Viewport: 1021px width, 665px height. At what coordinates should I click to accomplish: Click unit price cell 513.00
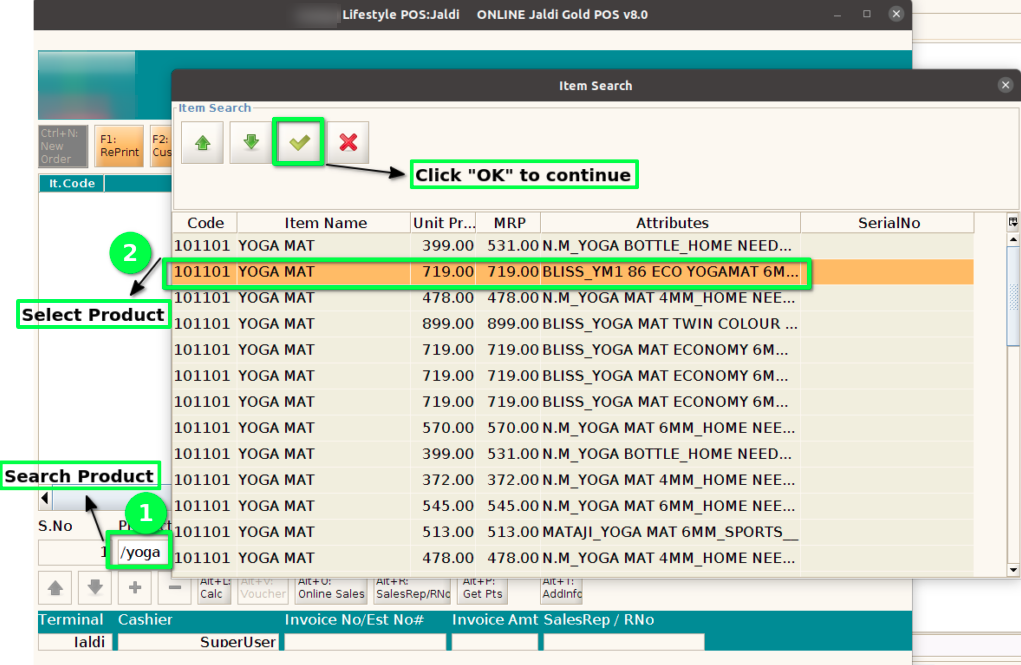[x=443, y=532]
